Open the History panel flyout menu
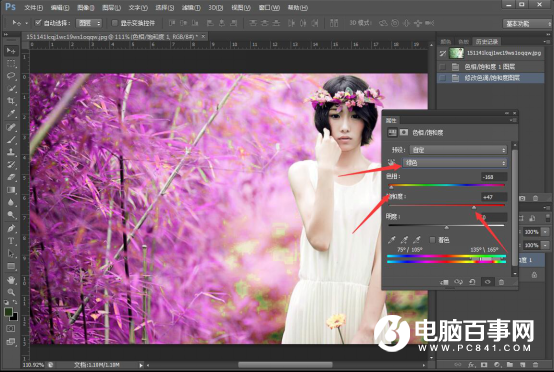This screenshot has height=372, width=554. [x=548, y=42]
